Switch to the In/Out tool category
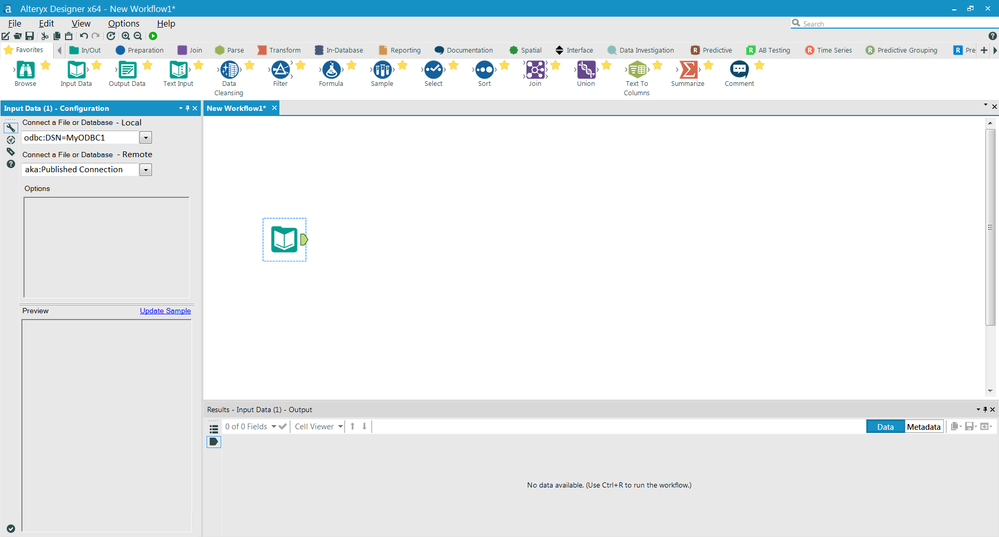Image resolution: width=999 pixels, height=537 pixels. click(85, 50)
